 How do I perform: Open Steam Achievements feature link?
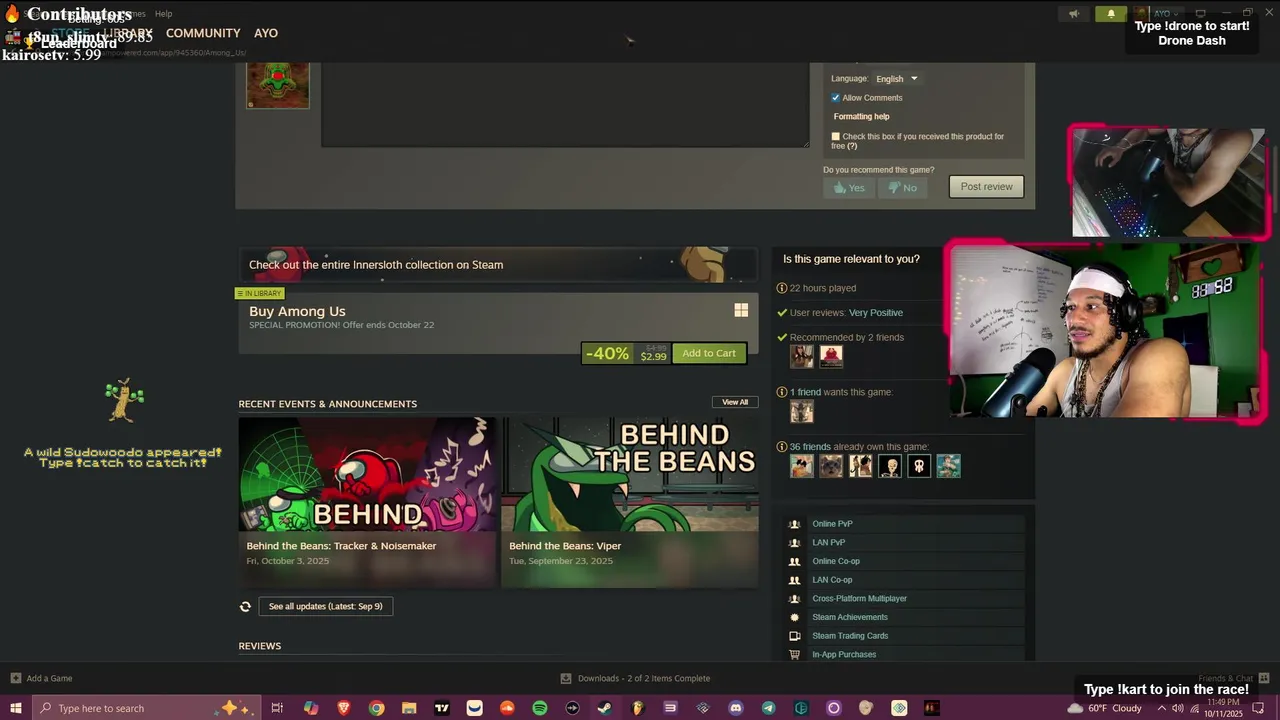pos(905,617)
